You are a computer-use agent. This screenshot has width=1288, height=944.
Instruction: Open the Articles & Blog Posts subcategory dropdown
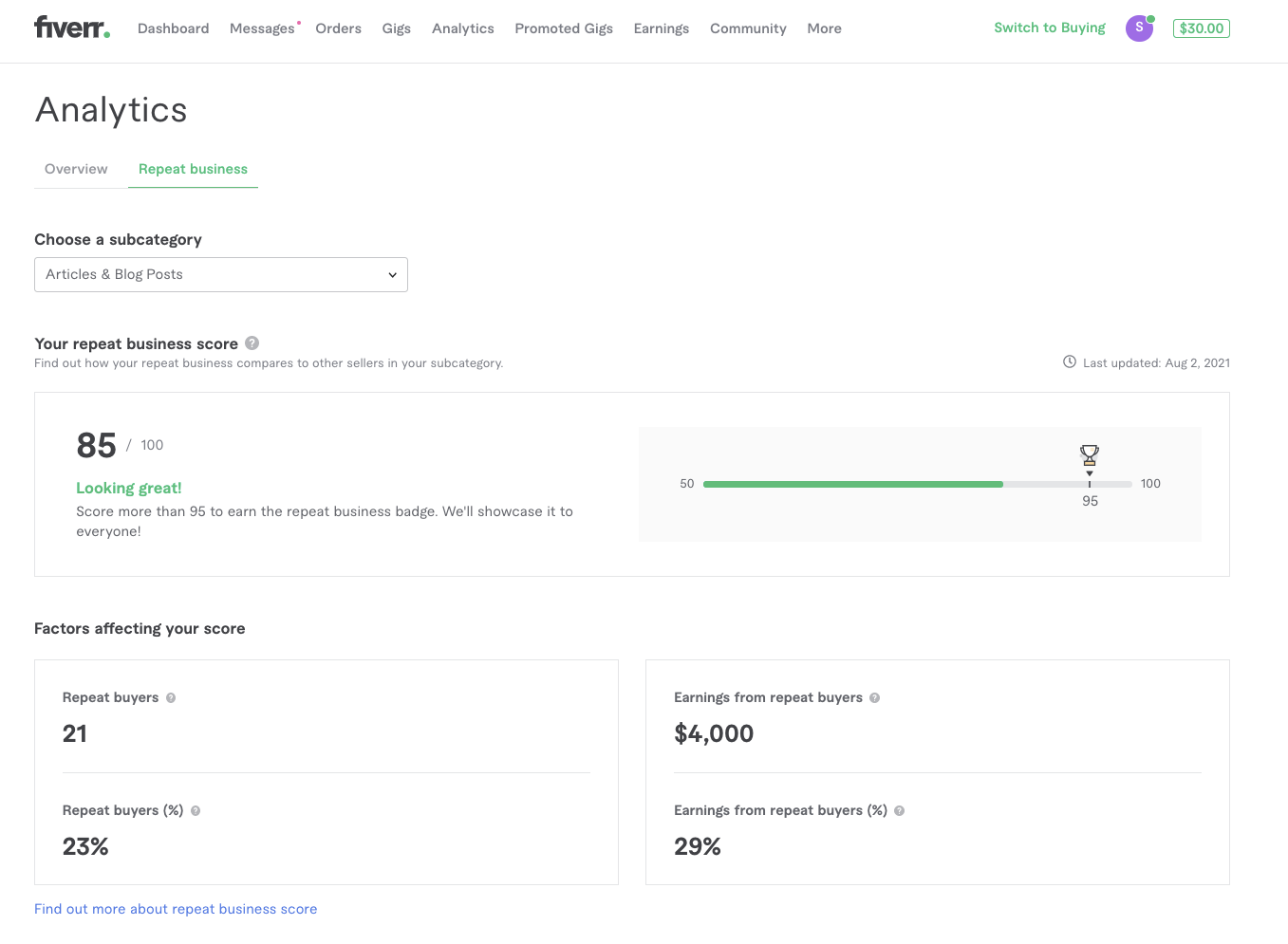pyautogui.click(x=220, y=274)
